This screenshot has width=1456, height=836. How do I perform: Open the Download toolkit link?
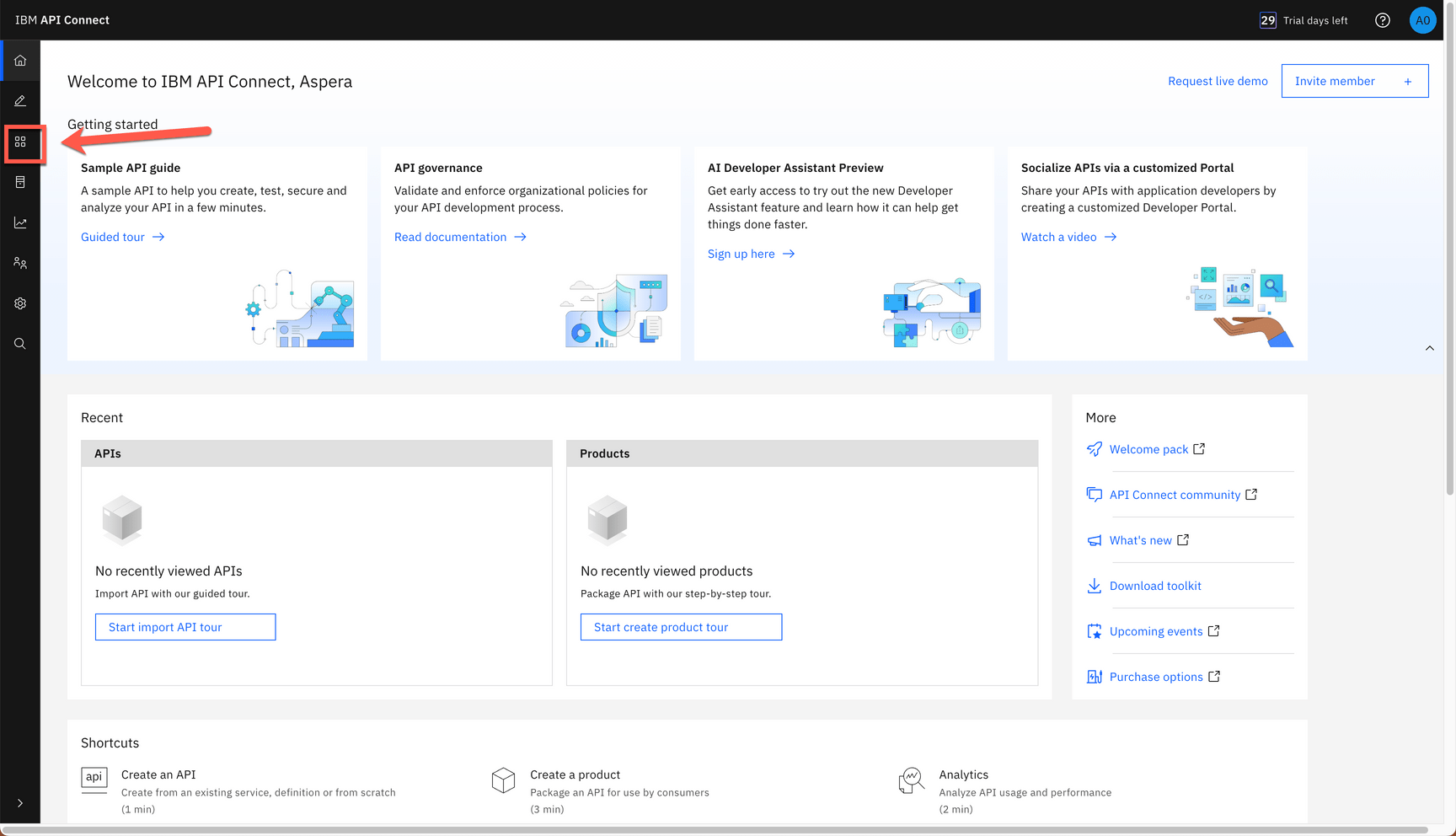point(1155,586)
